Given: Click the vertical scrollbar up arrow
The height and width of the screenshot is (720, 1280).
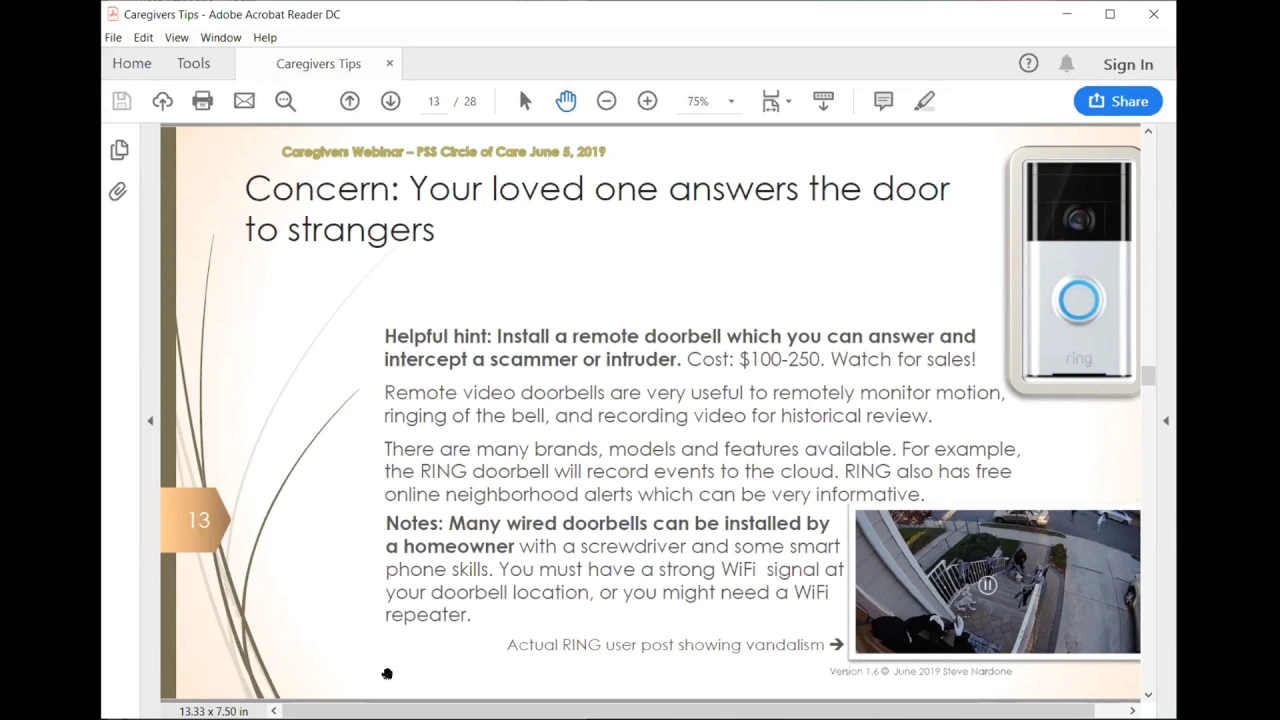Looking at the screenshot, I should 1148,131.
